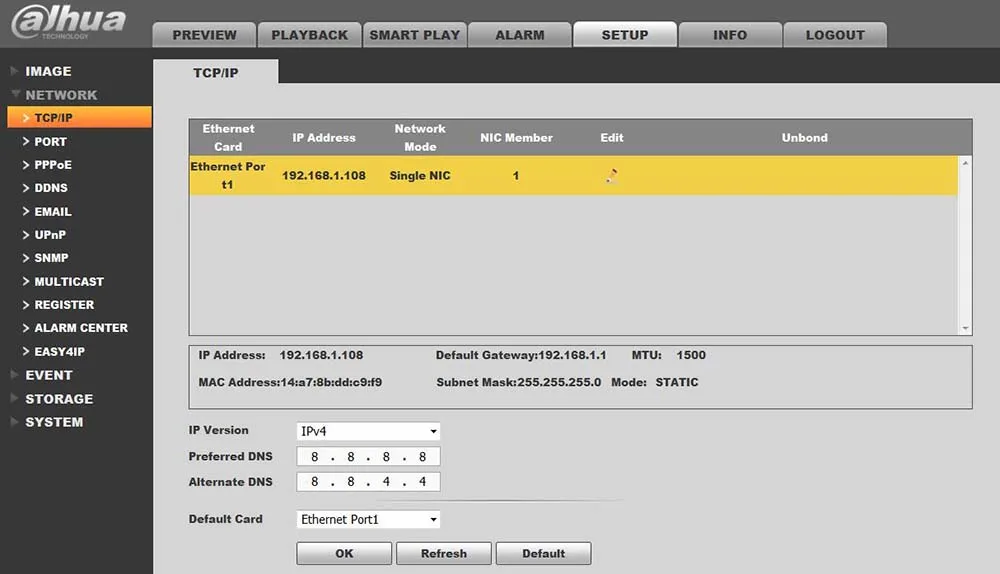This screenshot has height=574, width=1000.
Task: Edit Ethernet Port1 using the pencil icon
Action: click(612, 175)
